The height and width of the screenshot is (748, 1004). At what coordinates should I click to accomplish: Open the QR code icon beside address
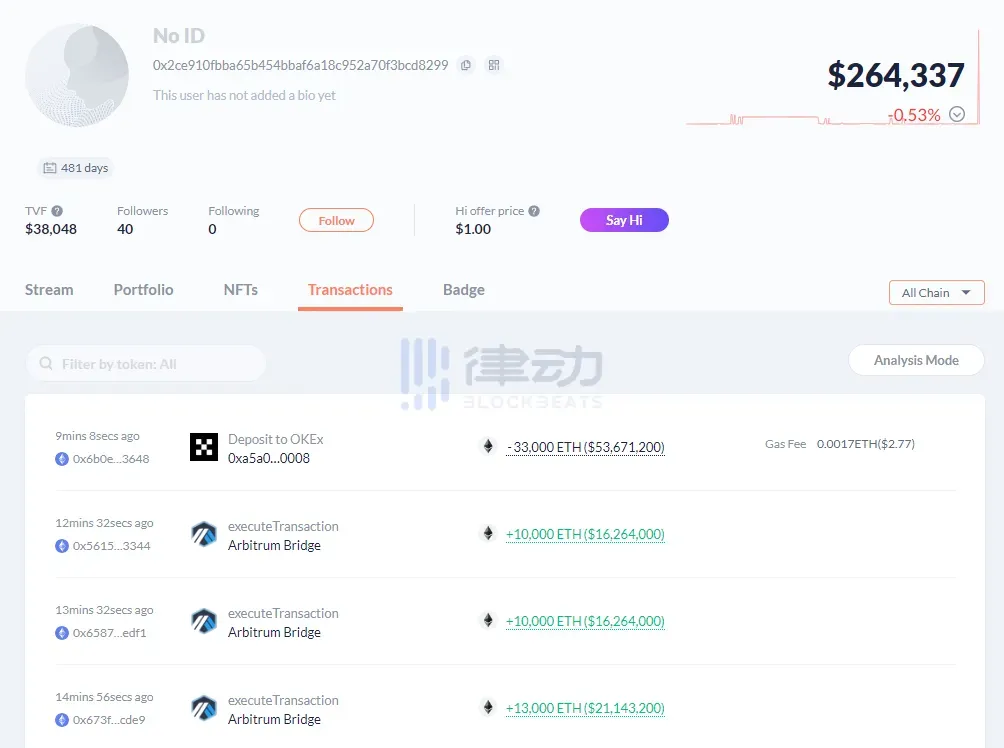point(493,65)
